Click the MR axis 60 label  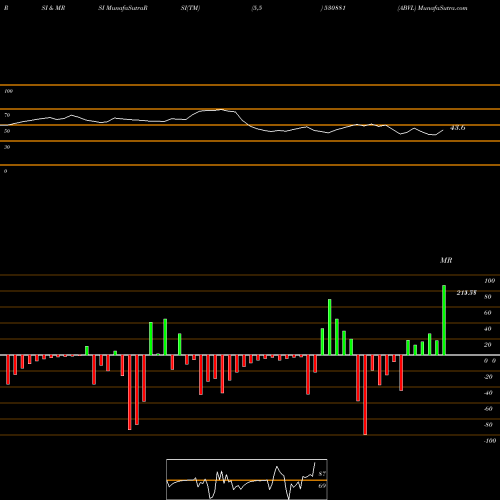[x=488, y=313]
